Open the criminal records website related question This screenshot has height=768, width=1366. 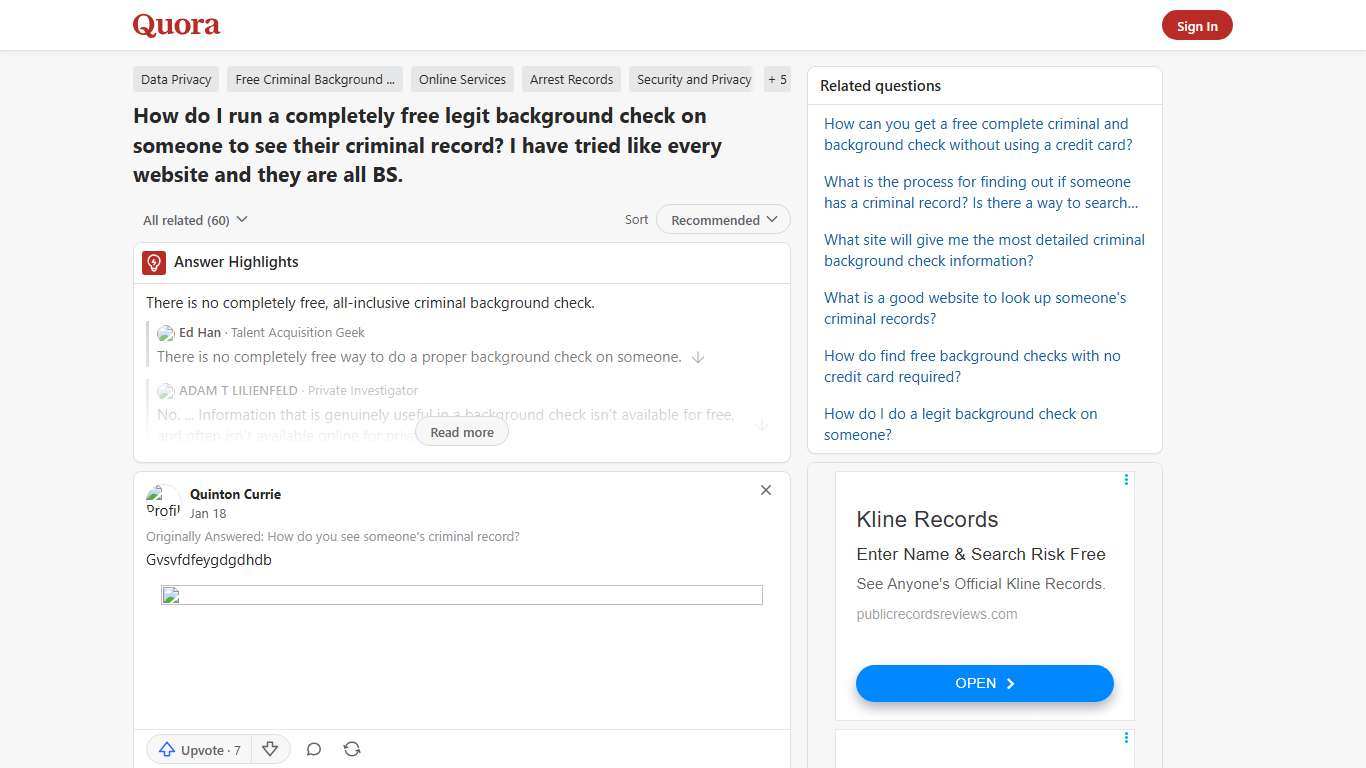tap(975, 308)
